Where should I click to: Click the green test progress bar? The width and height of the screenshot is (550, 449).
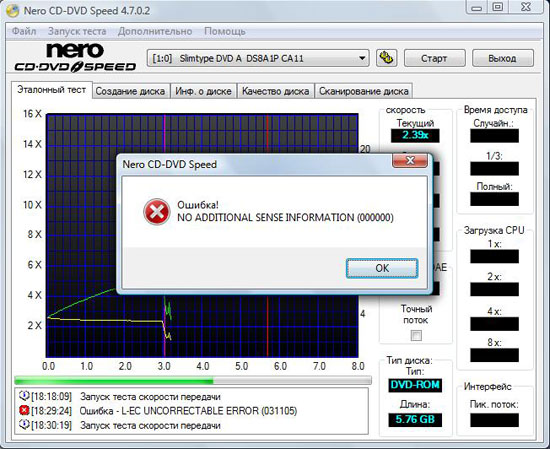click(193, 380)
